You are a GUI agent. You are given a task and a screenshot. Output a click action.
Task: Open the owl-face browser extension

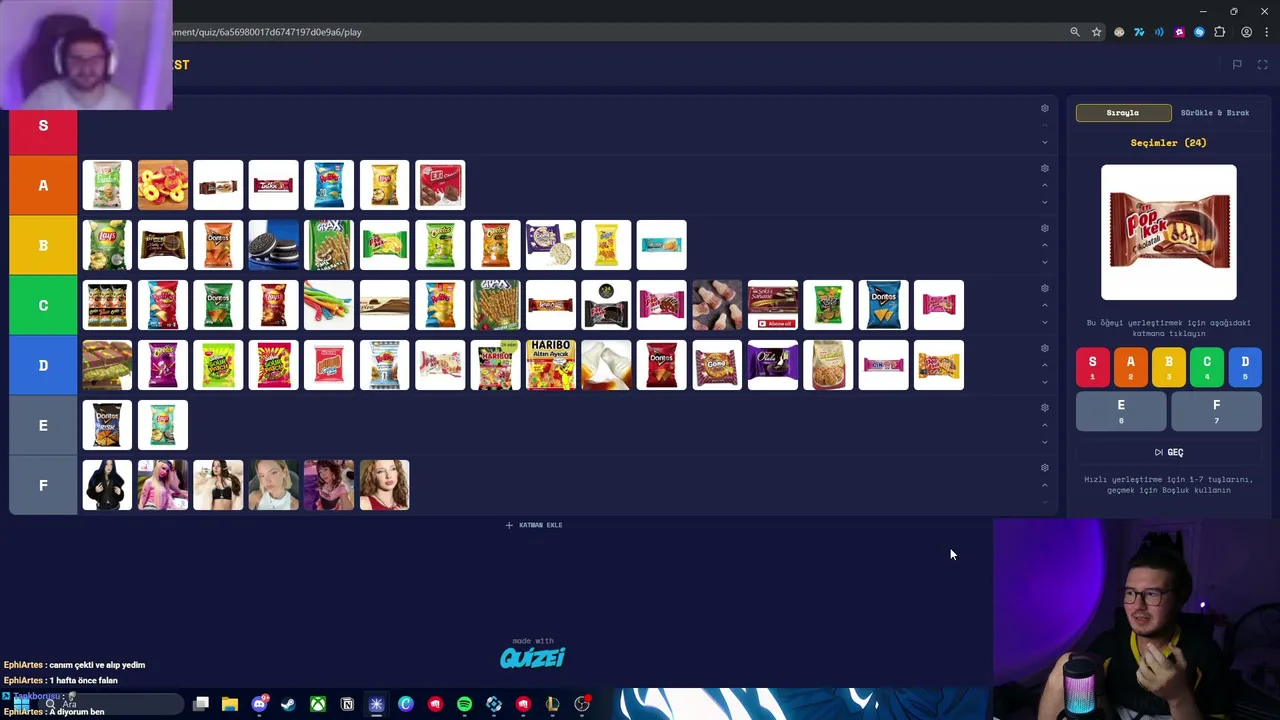(x=1119, y=32)
